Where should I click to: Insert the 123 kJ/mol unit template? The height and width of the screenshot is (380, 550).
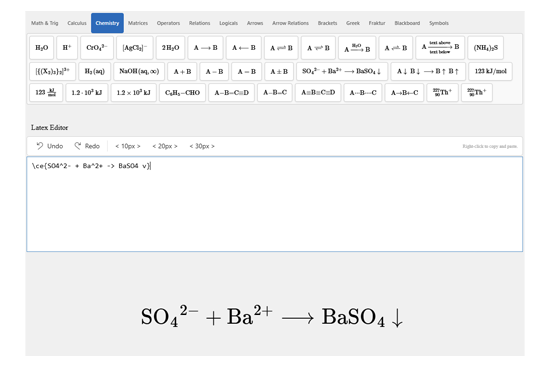coord(490,72)
